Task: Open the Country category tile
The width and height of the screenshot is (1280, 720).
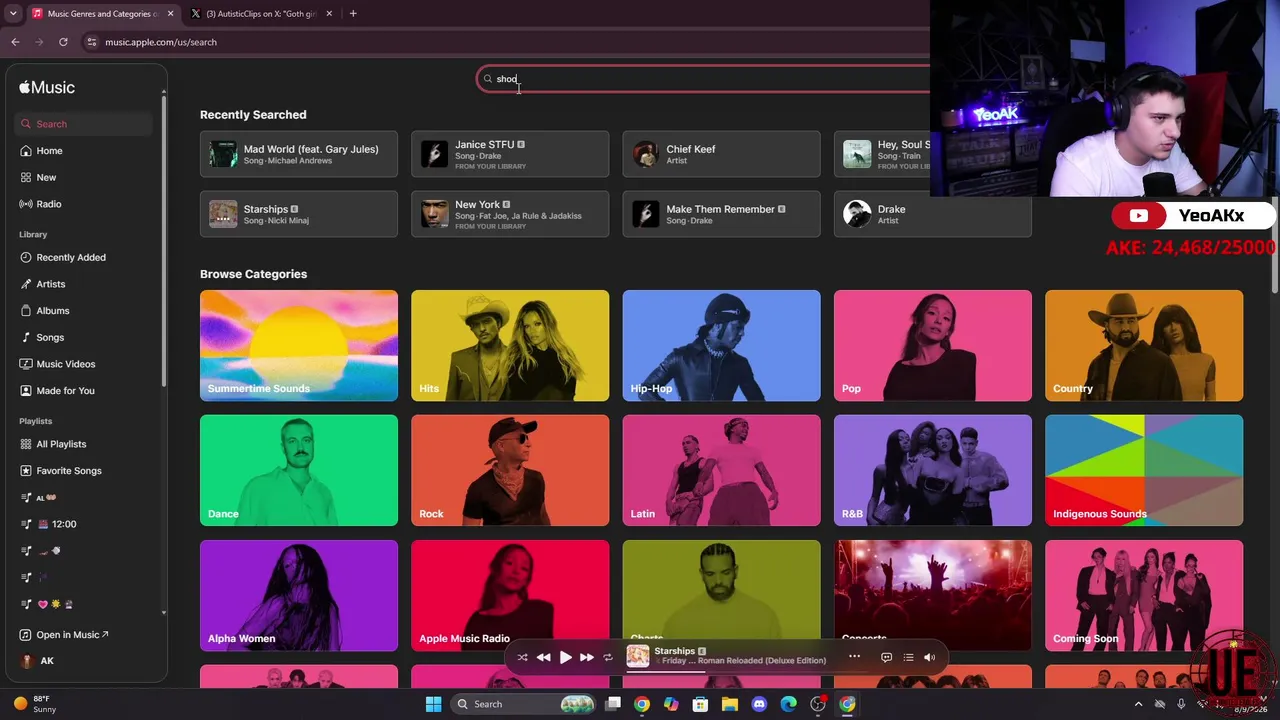Action: 1144,346
